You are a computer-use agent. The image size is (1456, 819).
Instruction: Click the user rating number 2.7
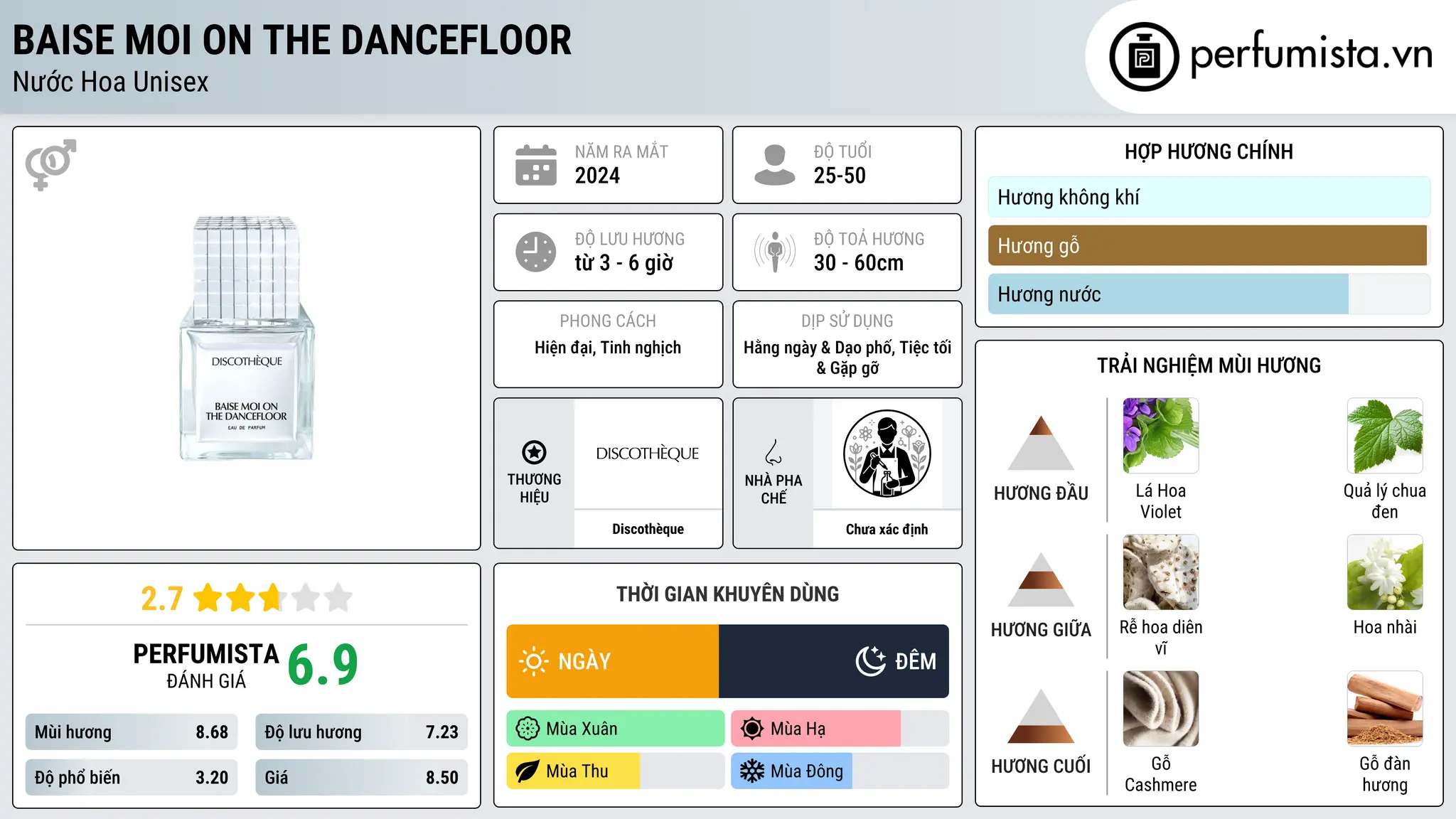coord(162,599)
